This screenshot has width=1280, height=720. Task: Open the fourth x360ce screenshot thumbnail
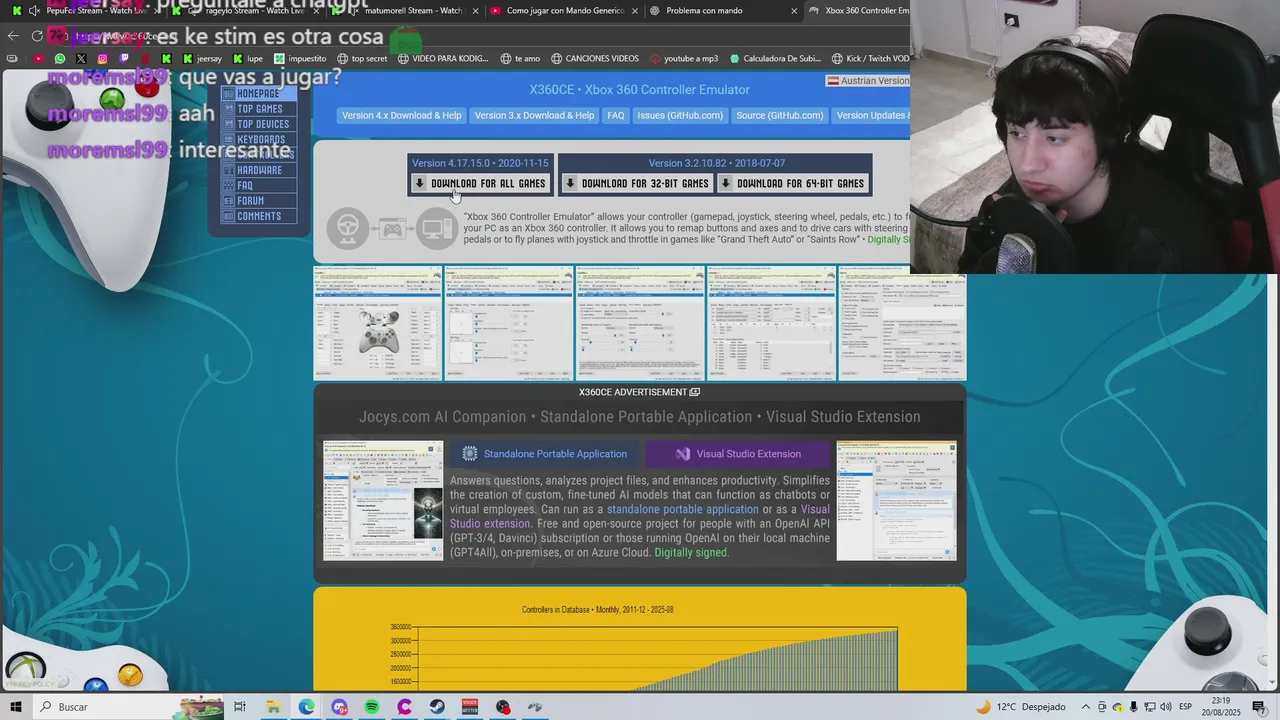[x=771, y=323]
